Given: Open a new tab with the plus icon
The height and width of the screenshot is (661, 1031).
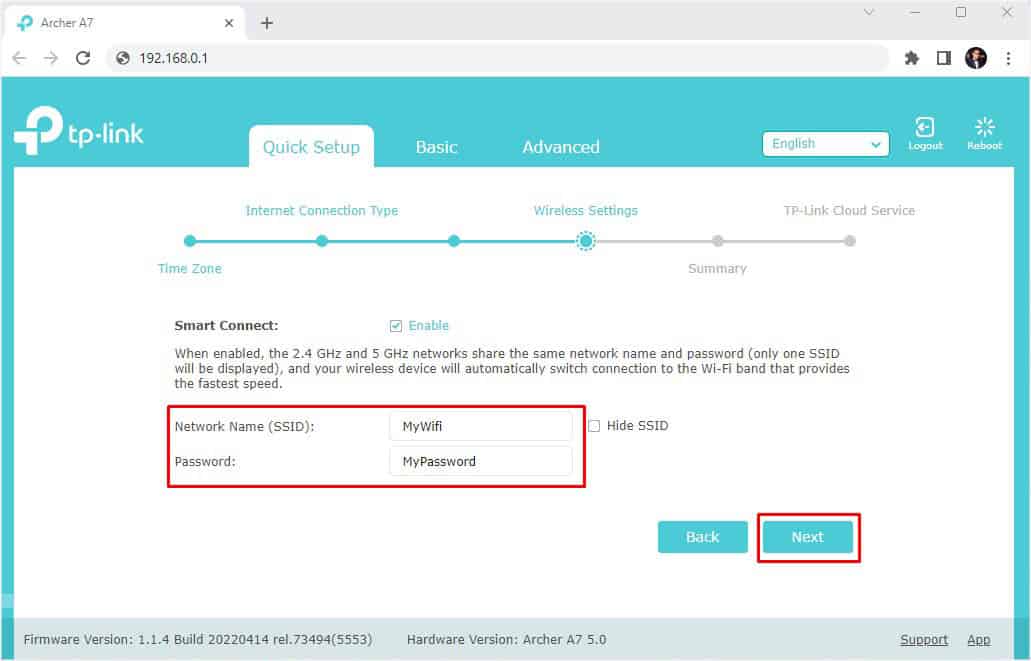Looking at the screenshot, I should [266, 23].
